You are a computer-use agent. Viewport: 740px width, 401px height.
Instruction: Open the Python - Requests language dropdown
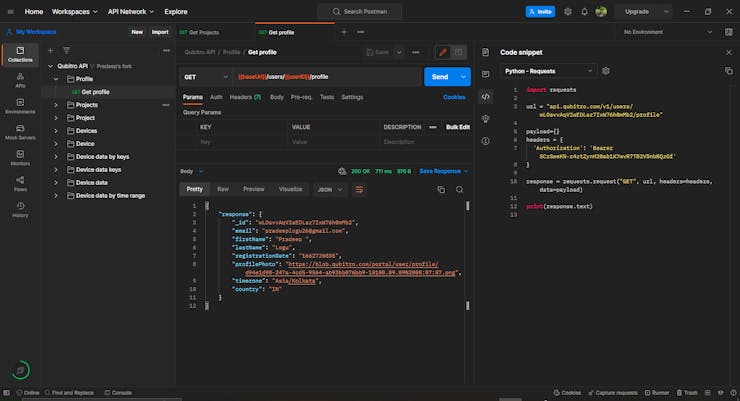(x=548, y=71)
